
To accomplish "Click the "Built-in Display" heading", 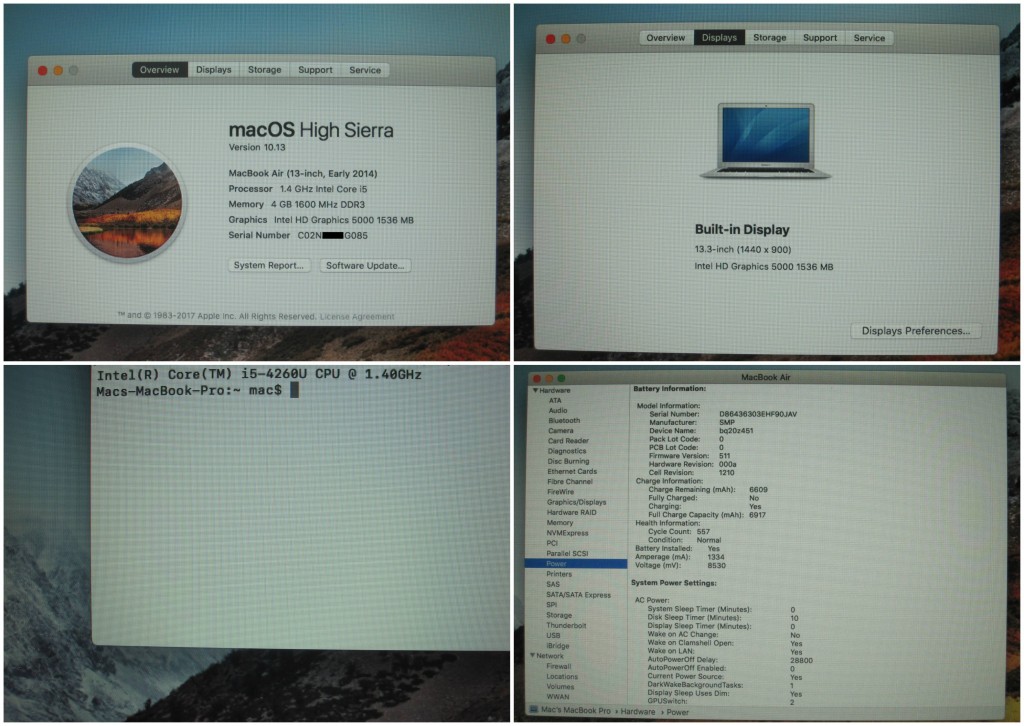I will click(x=742, y=230).
